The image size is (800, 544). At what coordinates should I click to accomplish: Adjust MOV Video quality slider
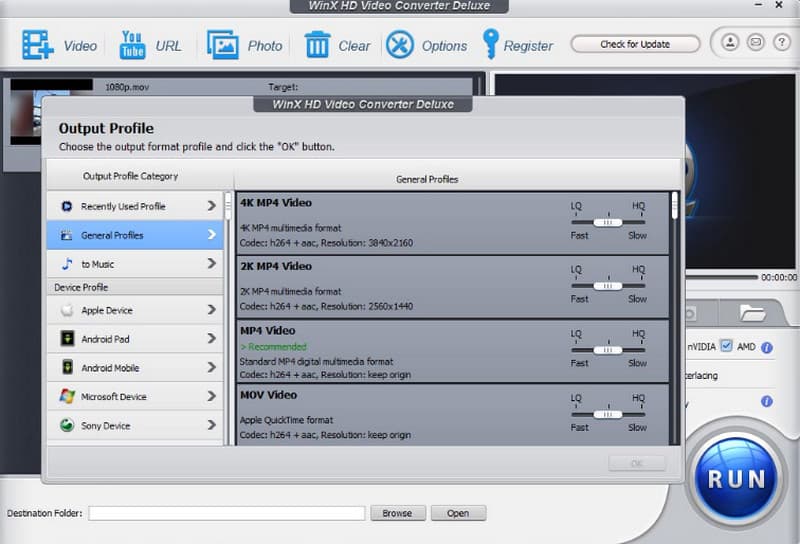[x=608, y=414]
